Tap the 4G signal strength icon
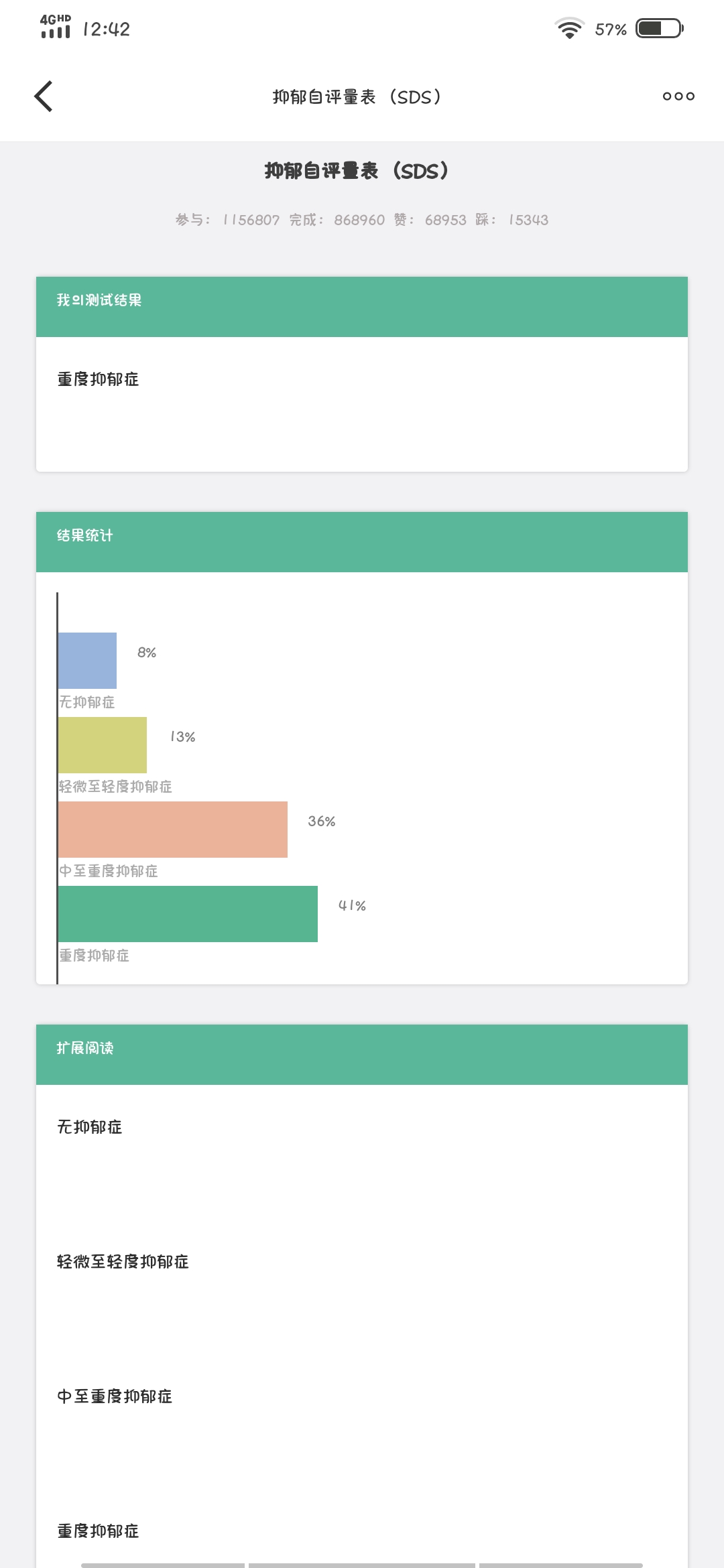The width and height of the screenshot is (724, 1568). pos(56,27)
